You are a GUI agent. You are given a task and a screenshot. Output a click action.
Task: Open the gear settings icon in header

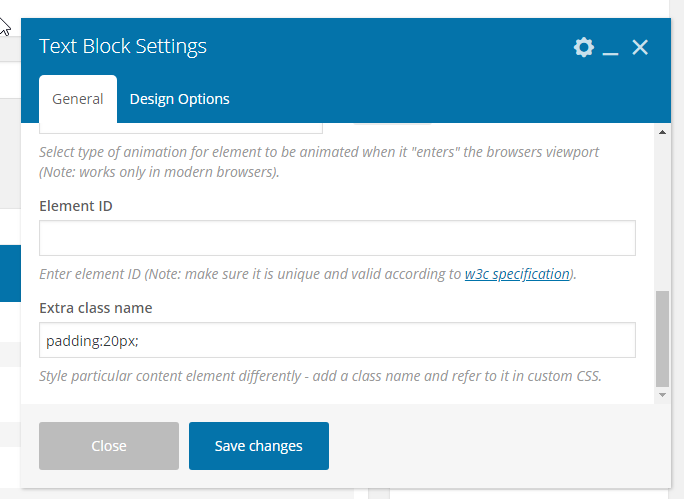pos(584,47)
